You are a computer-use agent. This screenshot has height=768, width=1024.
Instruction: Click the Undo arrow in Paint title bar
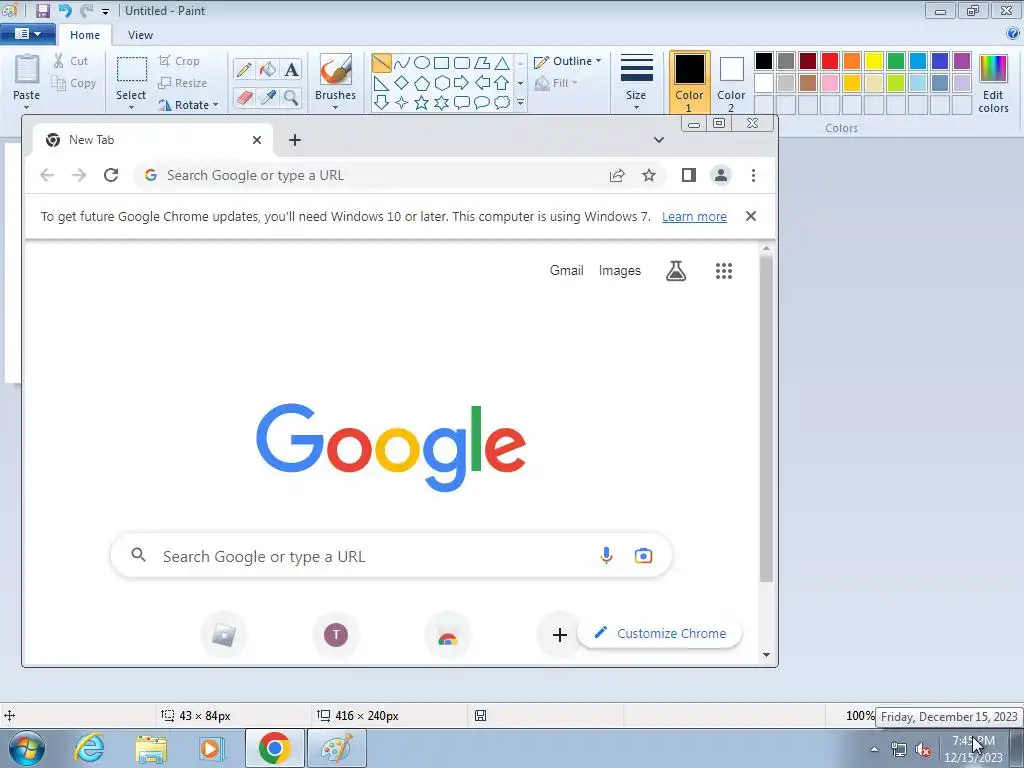coord(65,10)
